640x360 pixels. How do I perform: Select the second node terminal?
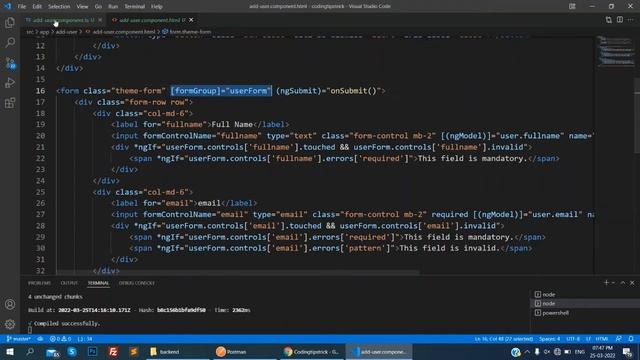tap(585, 303)
